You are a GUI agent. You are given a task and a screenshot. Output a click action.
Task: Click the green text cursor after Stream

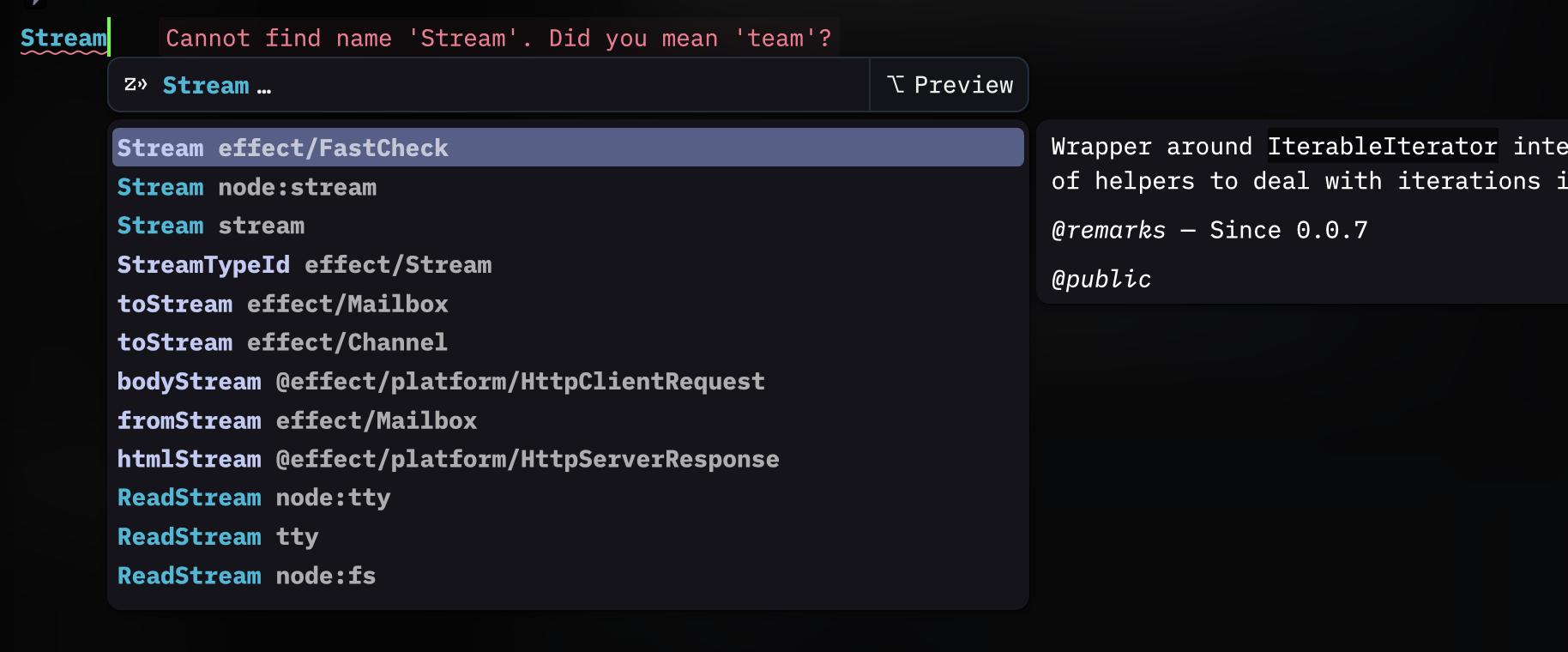click(108, 37)
